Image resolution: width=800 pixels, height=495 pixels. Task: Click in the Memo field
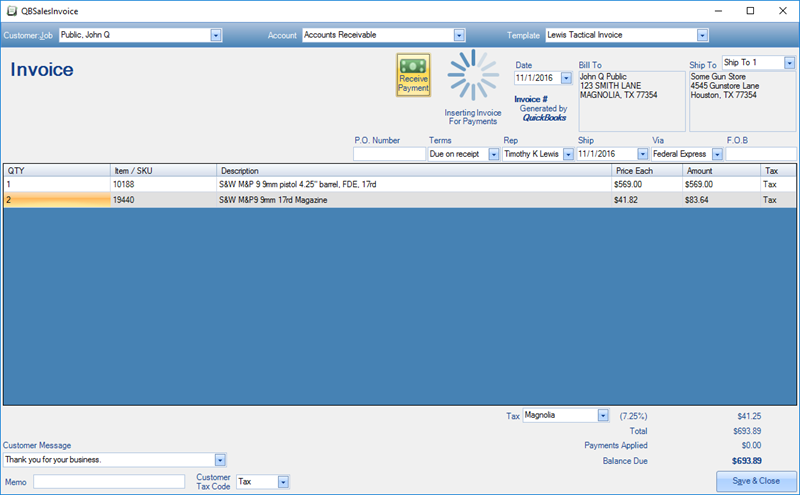pyautogui.click(x=109, y=481)
